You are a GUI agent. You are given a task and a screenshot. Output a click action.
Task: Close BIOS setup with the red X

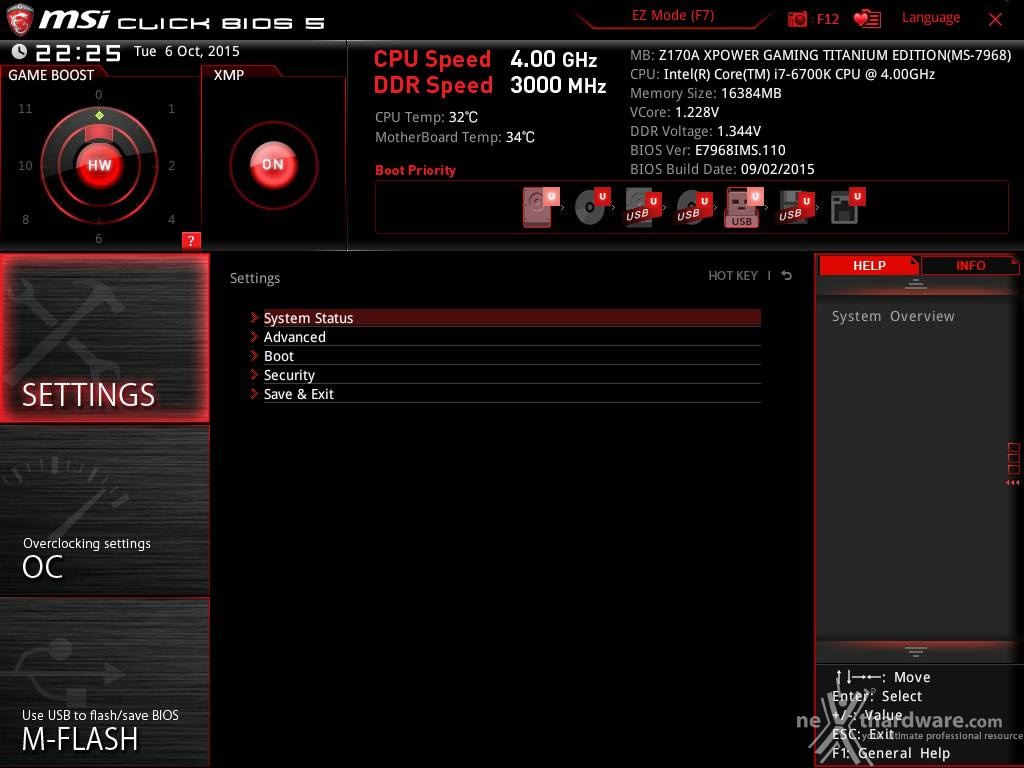995,20
